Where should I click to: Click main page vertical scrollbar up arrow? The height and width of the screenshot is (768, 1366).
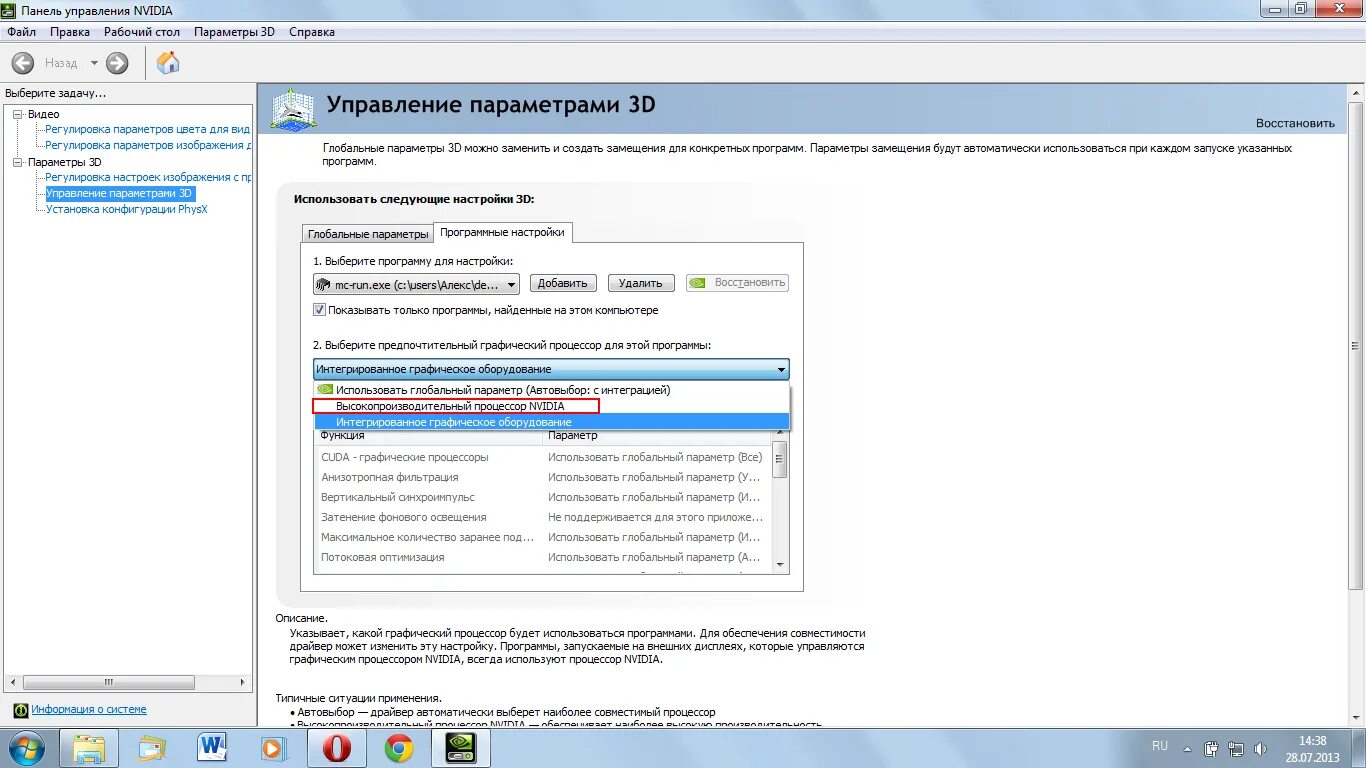[x=1356, y=92]
